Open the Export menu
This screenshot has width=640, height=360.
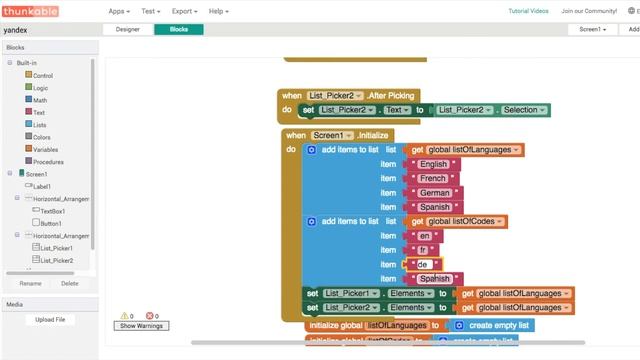184,11
